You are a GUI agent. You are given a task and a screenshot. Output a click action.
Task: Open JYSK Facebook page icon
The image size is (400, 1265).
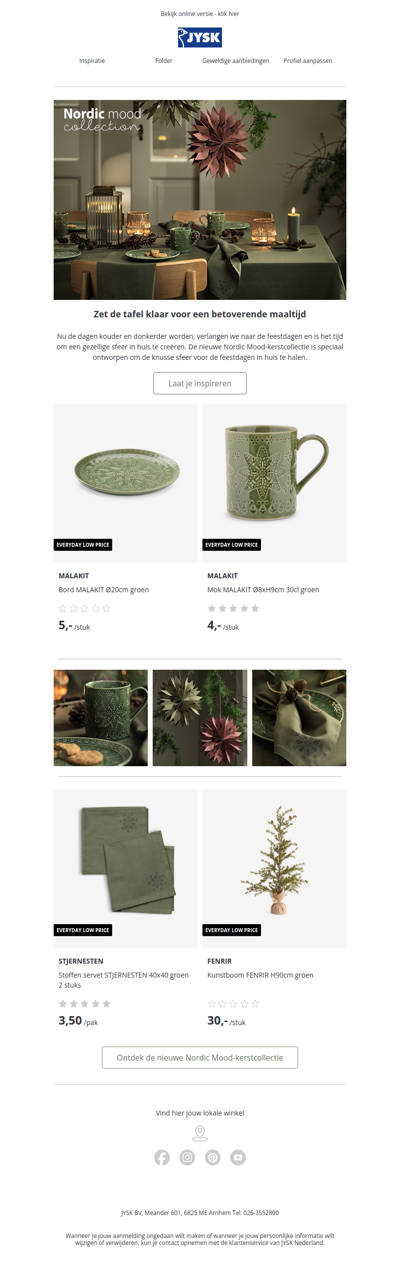(162, 1157)
